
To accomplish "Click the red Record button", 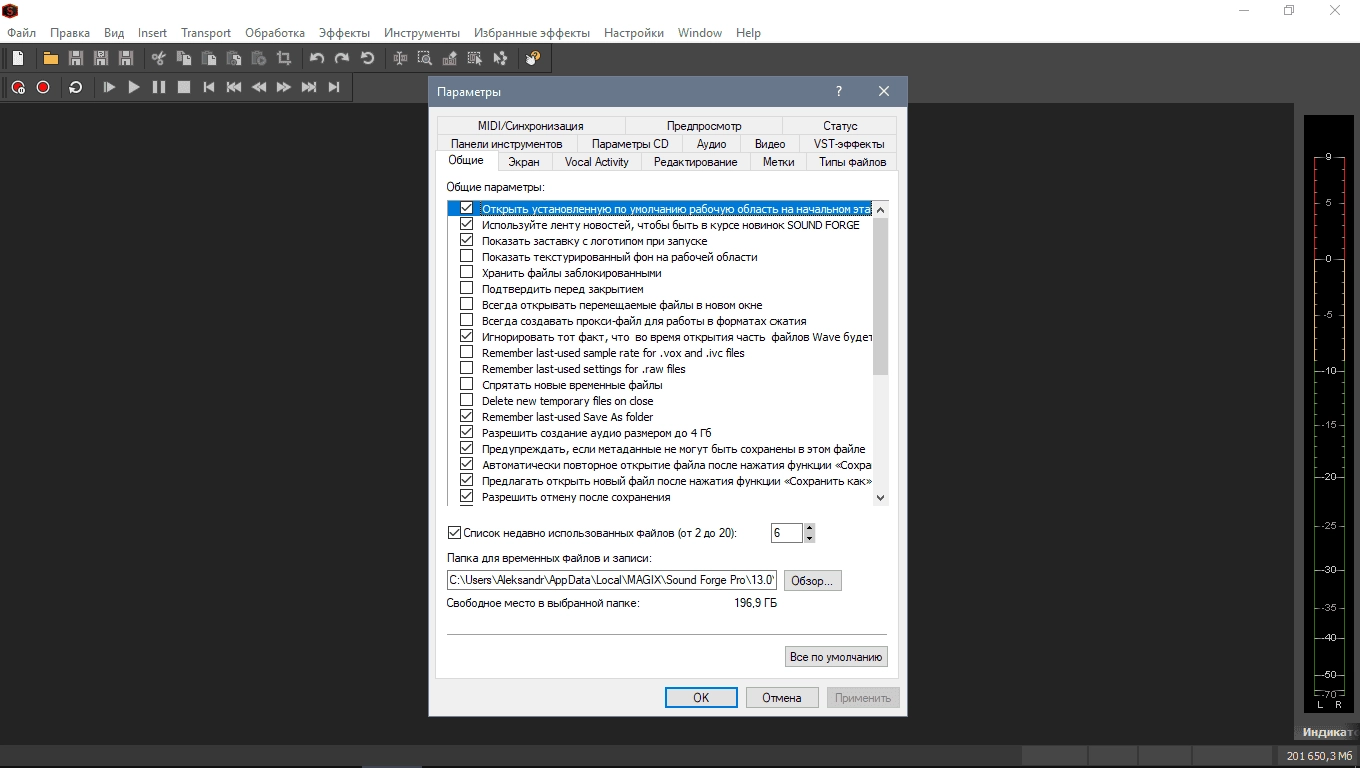I will [x=43, y=87].
